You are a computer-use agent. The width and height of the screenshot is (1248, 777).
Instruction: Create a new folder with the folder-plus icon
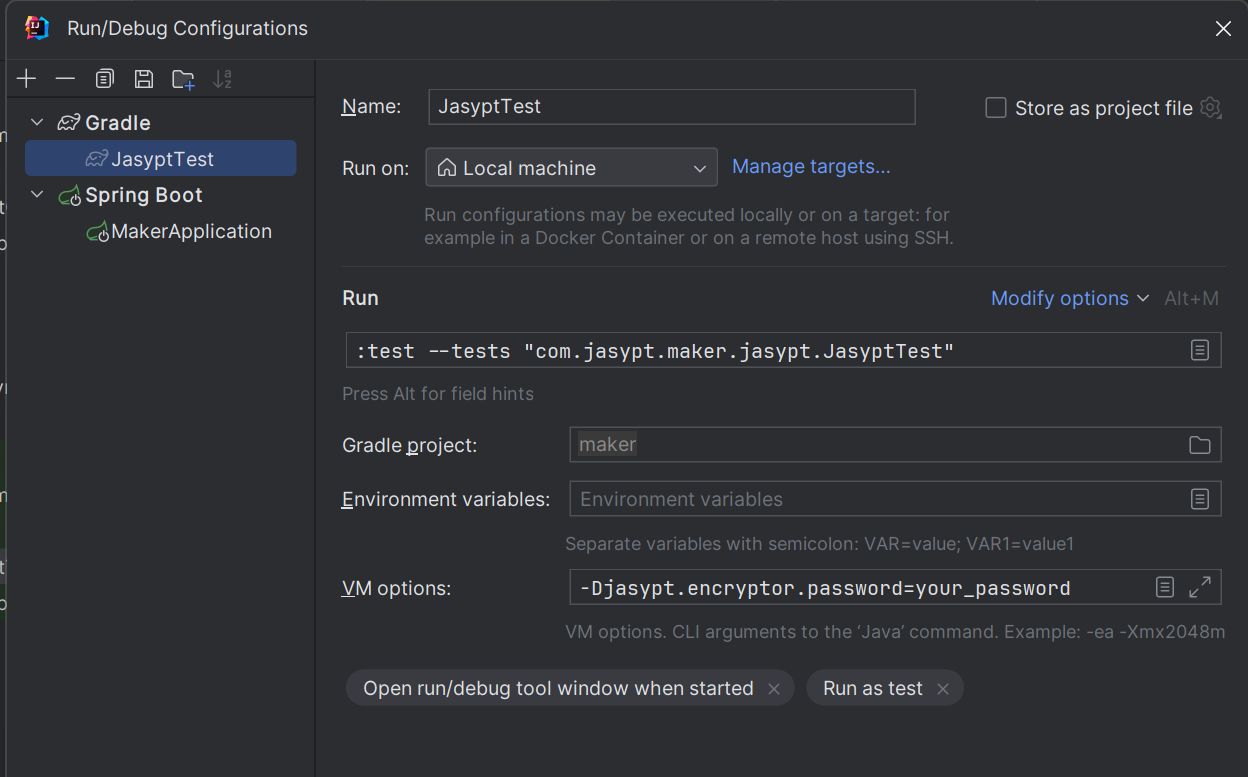tap(183, 80)
